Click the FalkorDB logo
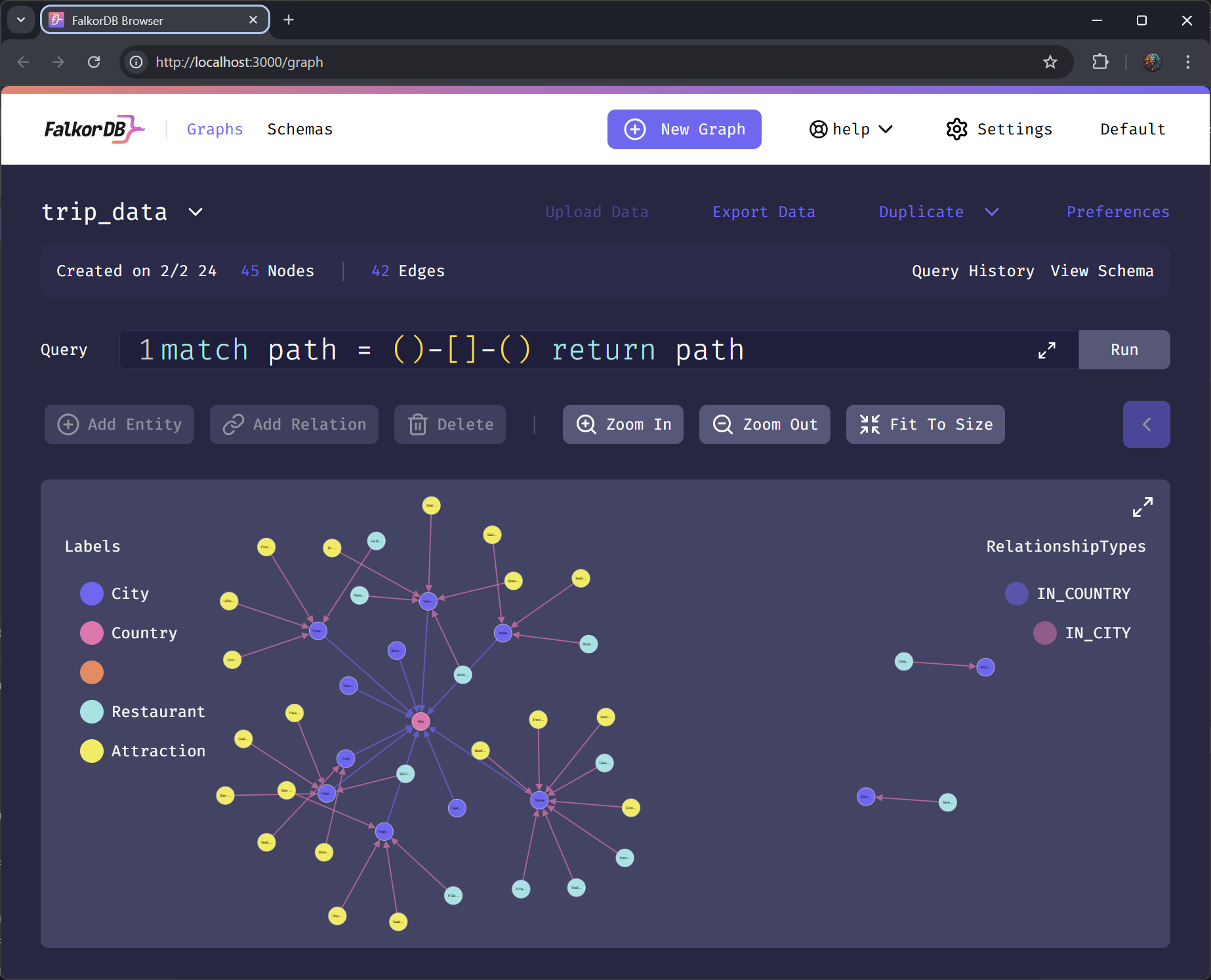 tap(94, 129)
